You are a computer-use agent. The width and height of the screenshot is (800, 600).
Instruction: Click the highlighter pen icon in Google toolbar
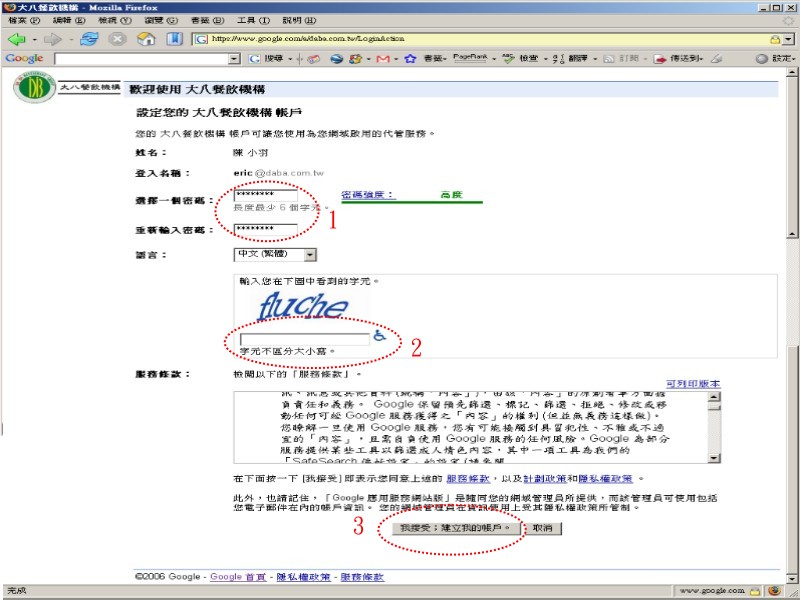coord(716,59)
